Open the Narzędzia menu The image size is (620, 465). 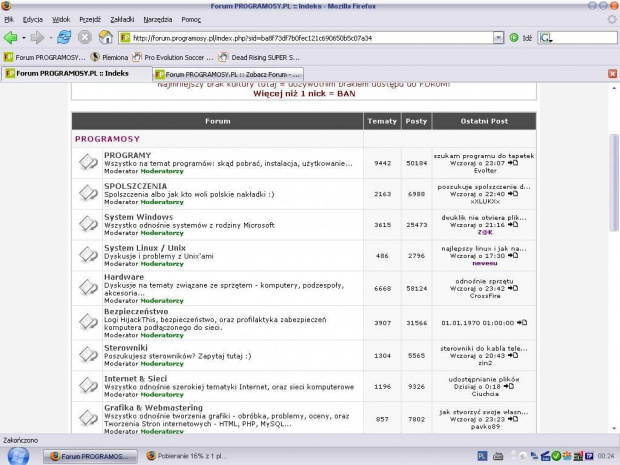point(158,19)
